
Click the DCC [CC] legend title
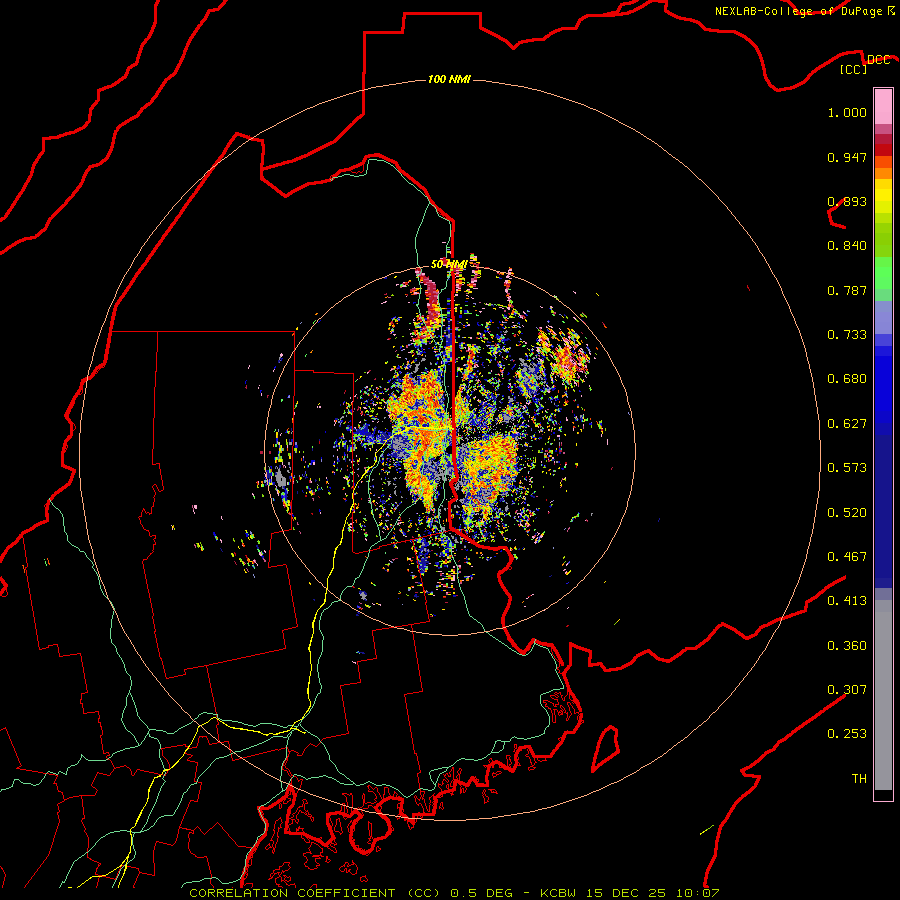(864, 64)
